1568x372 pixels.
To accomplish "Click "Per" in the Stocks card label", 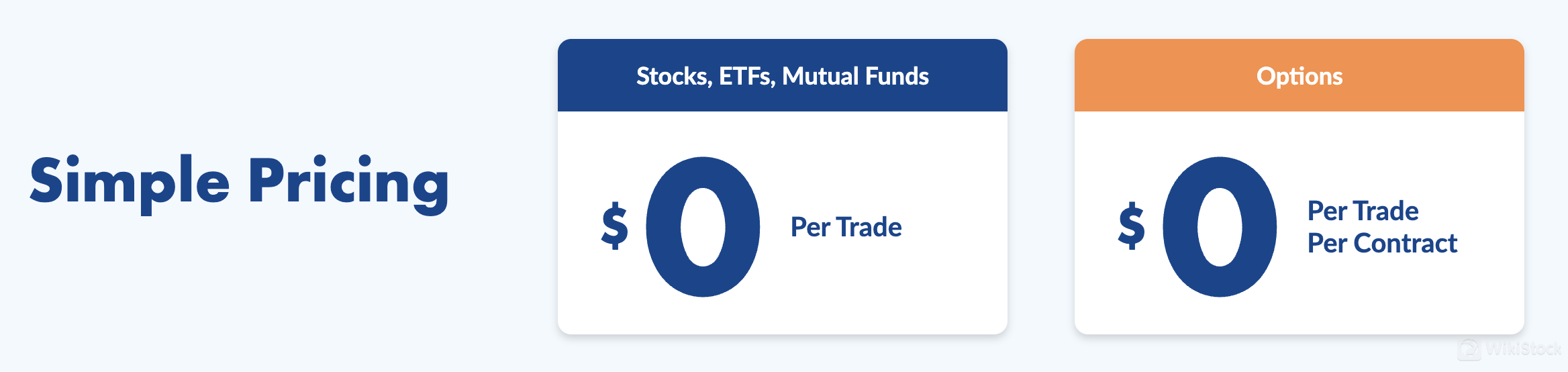I will pos(810,228).
